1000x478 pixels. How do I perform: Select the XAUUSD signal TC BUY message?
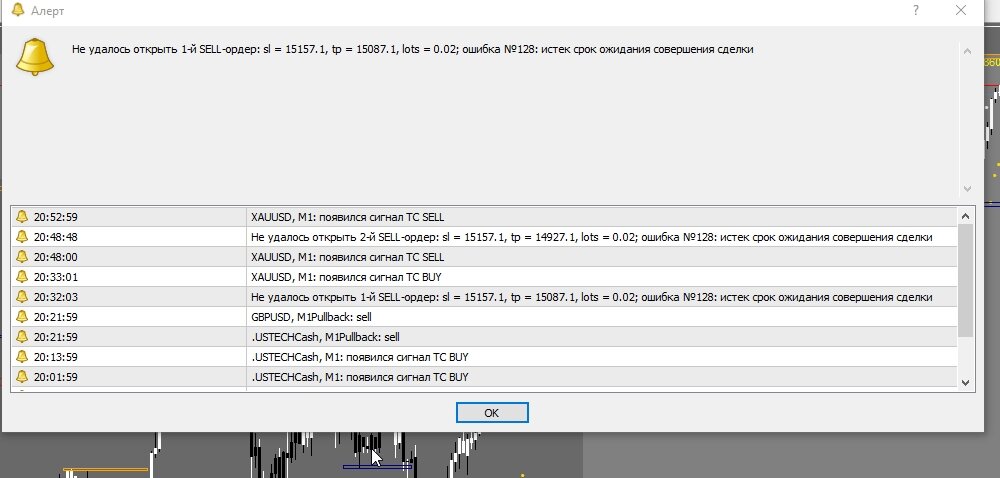point(346,277)
